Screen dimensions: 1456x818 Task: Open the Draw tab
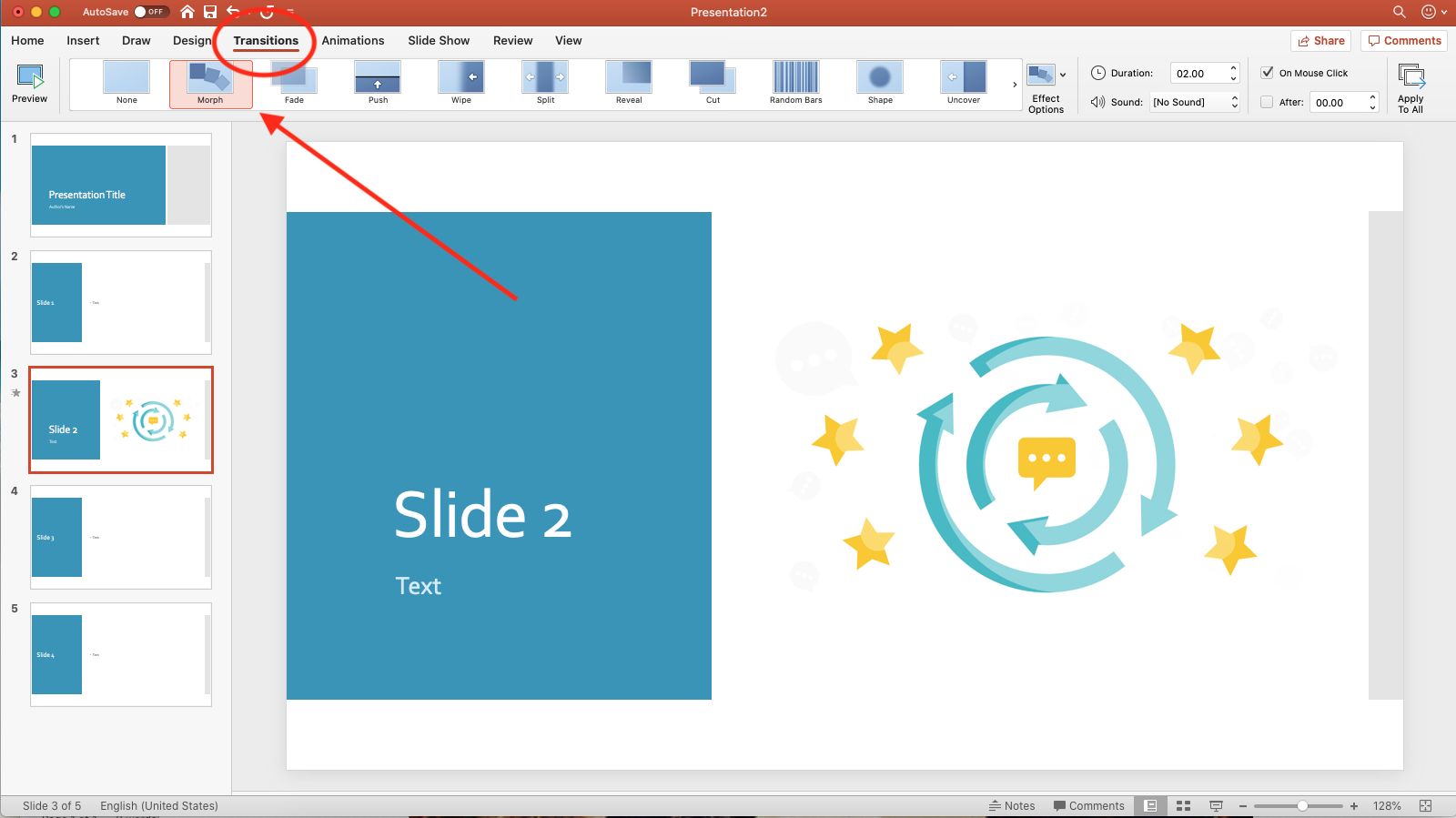point(136,40)
